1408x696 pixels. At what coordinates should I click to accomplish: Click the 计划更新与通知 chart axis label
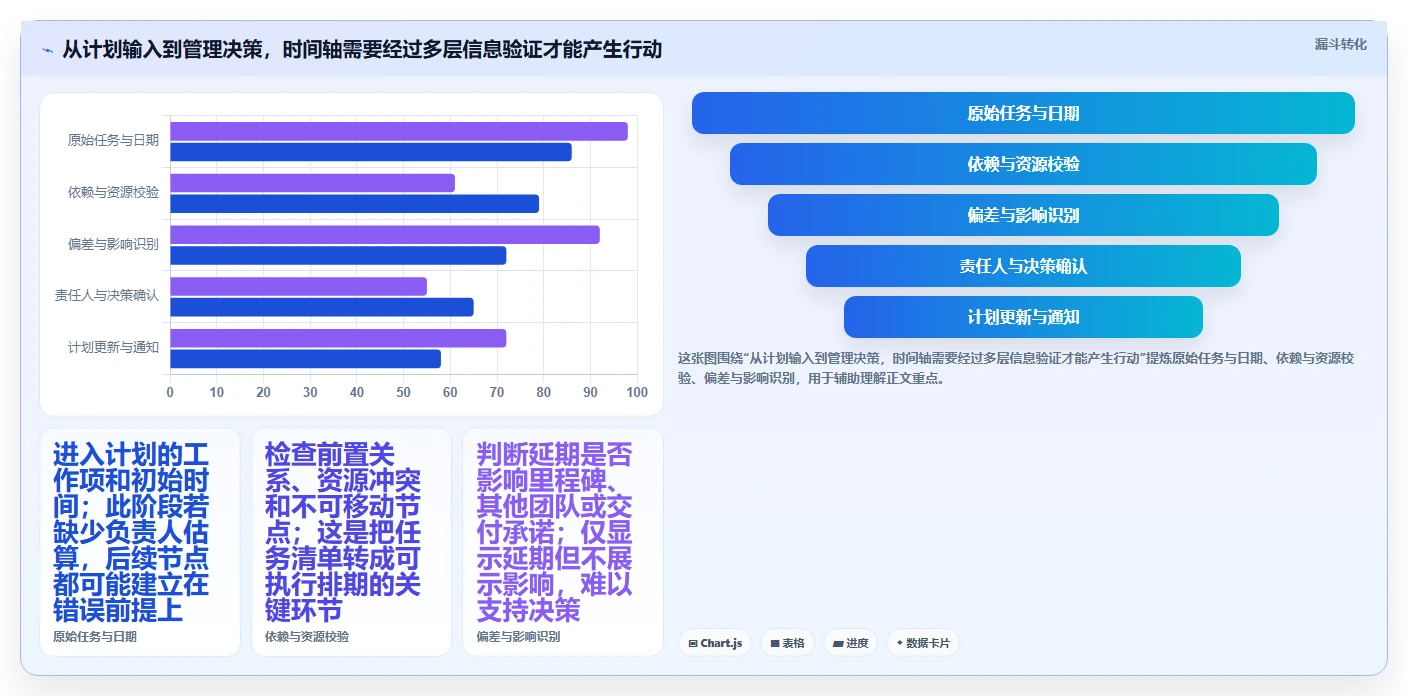click(x=113, y=347)
